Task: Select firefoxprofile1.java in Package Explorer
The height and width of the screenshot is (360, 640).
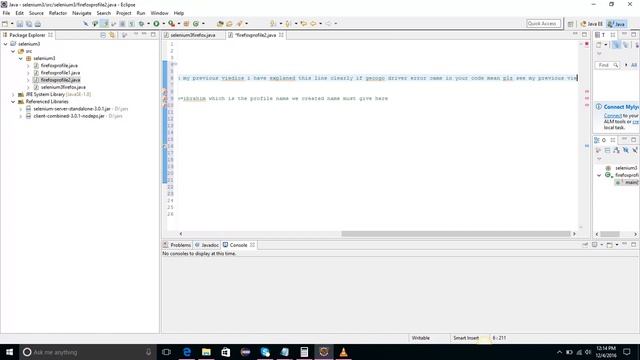Action: tap(60, 73)
